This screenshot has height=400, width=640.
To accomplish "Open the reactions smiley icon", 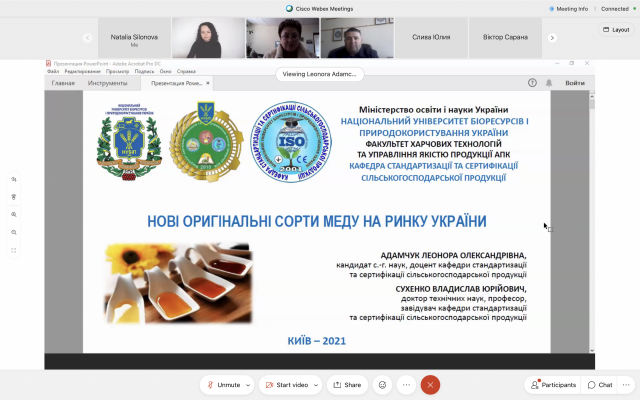I will pyautogui.click(x=382, y=385).
